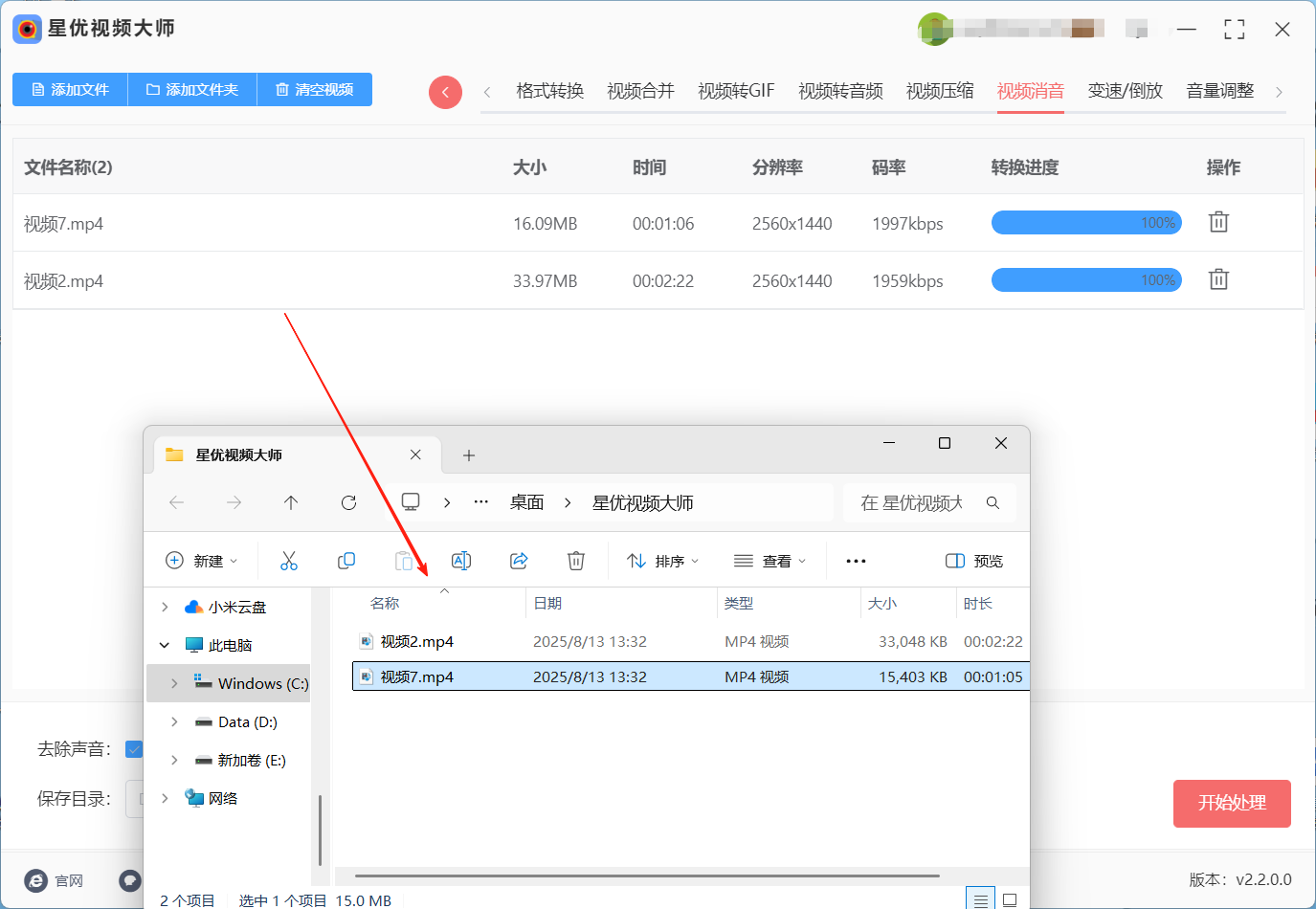Image resolution: width=1316 pixels, height=909 pixels.
Task: Switch to the 视频转GIF tab
Action: [736, 91]
